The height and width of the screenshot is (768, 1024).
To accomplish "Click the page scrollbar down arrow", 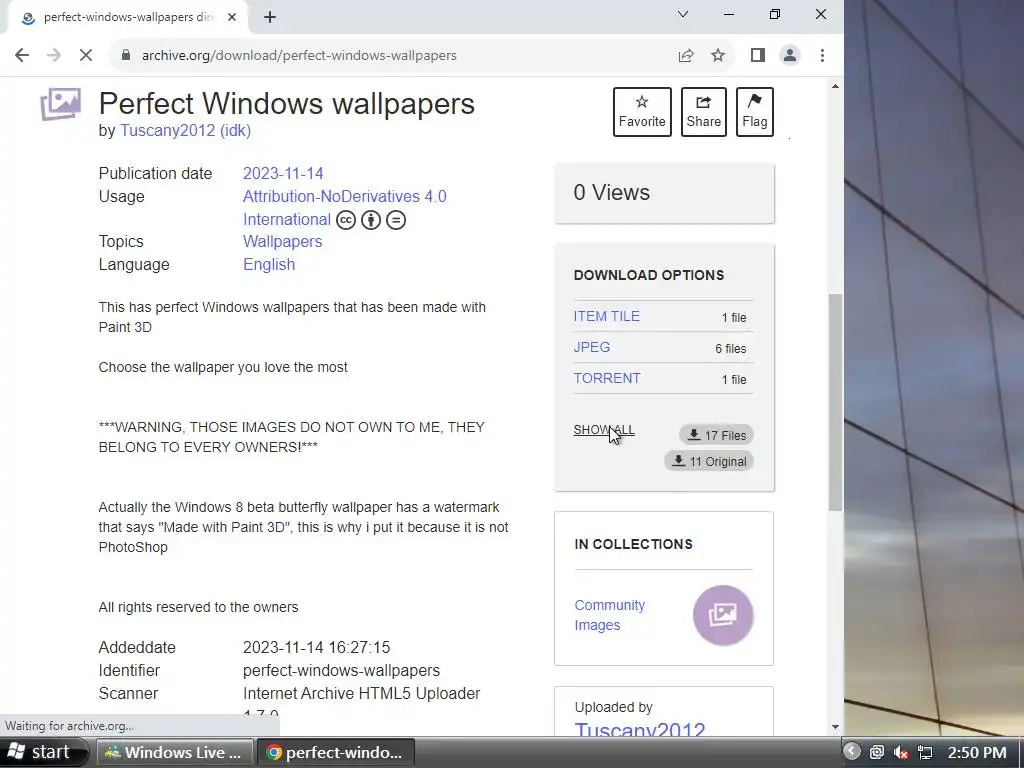I will tap(835, 727).
